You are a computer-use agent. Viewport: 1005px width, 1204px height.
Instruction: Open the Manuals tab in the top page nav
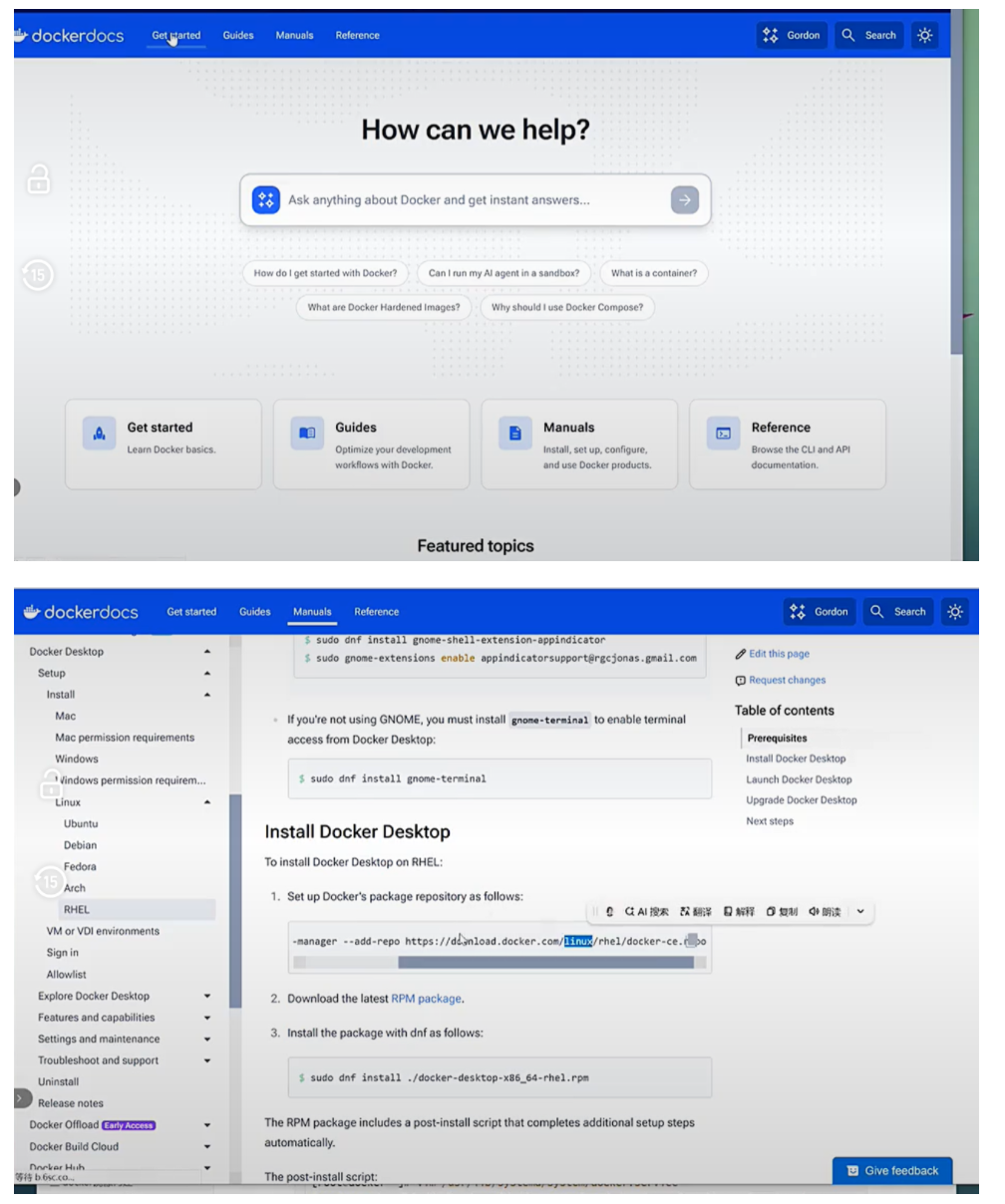point(294,35)
